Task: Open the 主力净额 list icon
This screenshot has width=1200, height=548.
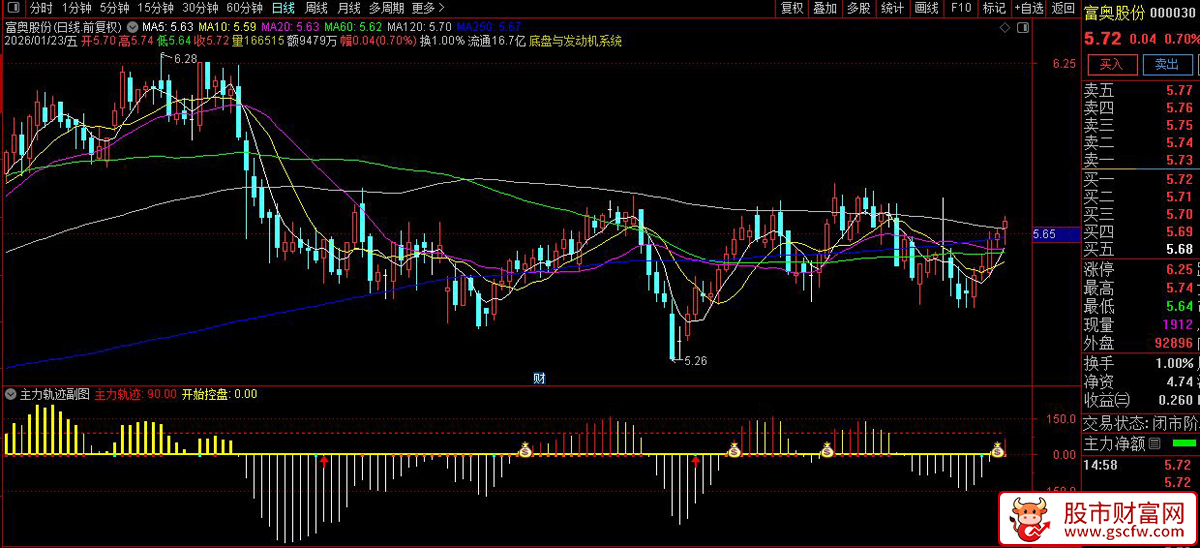Action: 1155,443
